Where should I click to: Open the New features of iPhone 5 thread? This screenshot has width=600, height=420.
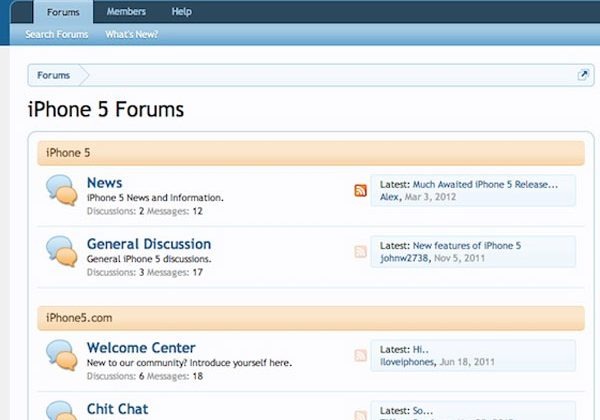(467, 246)
